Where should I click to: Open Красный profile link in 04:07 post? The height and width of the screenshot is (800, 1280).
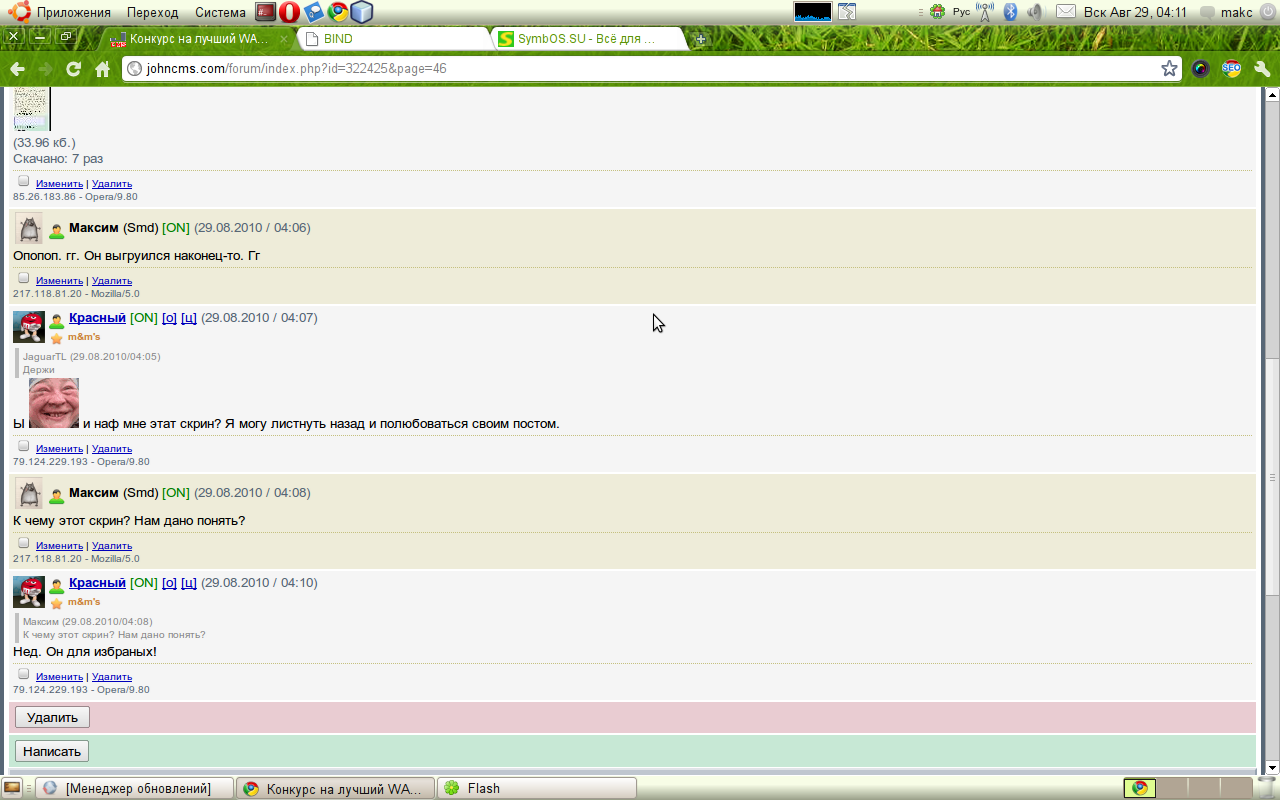click(x=97, y=318)
